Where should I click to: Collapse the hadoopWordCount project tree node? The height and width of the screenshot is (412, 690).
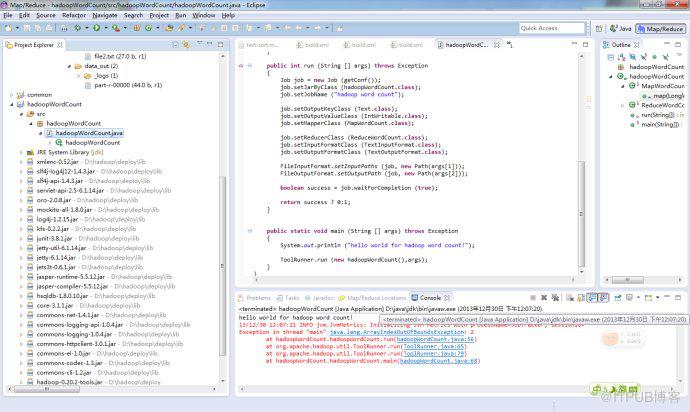(11, 104)
